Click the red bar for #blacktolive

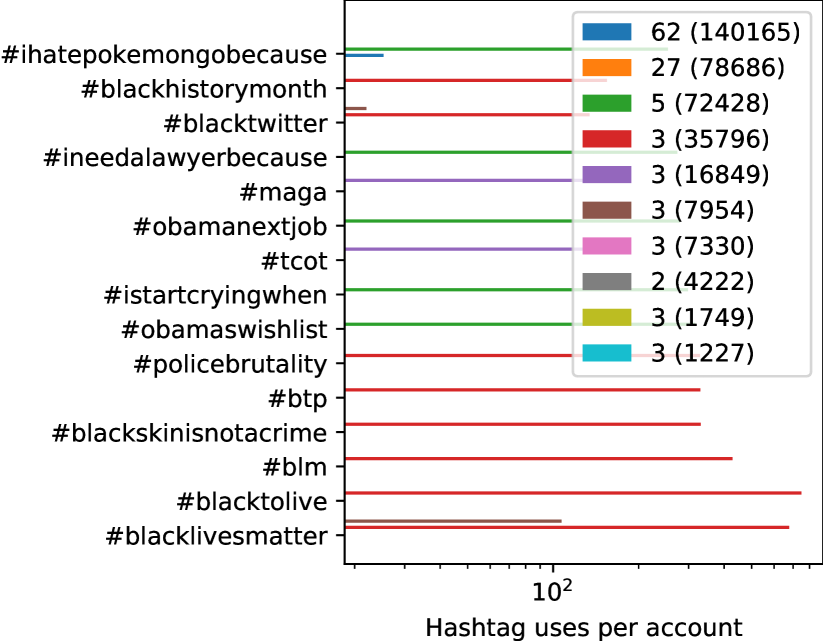coord(570,493)
